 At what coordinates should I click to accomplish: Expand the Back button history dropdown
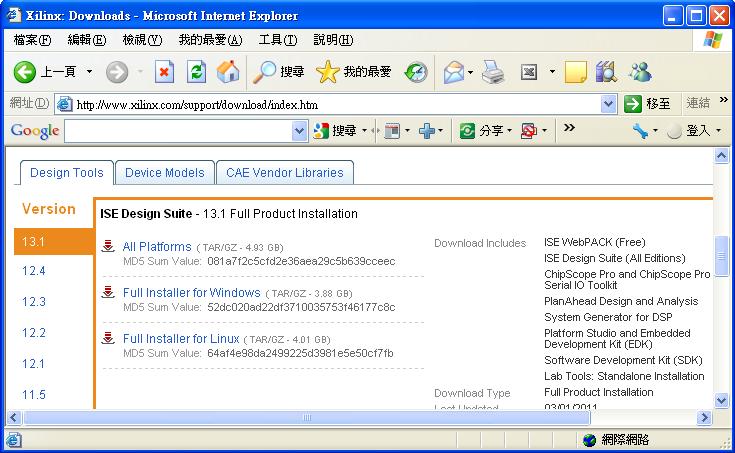point(89,72)
